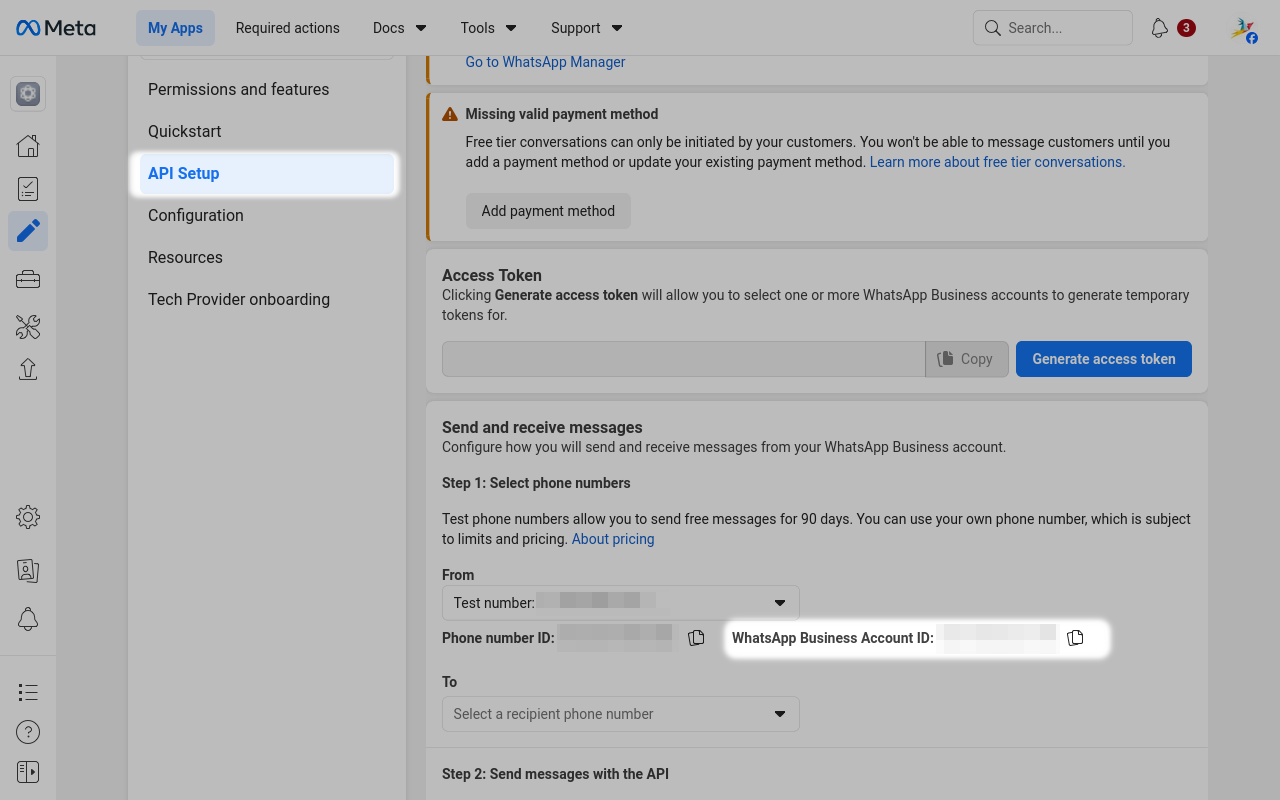Copy the WhatsApp Business Account ID
The width and height of the screenshot is (1280, 800).
(1076, 637)
